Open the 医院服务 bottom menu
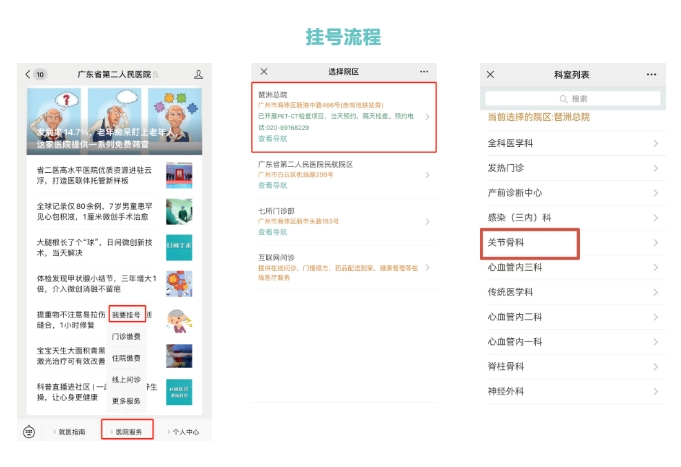 [127, 430]
